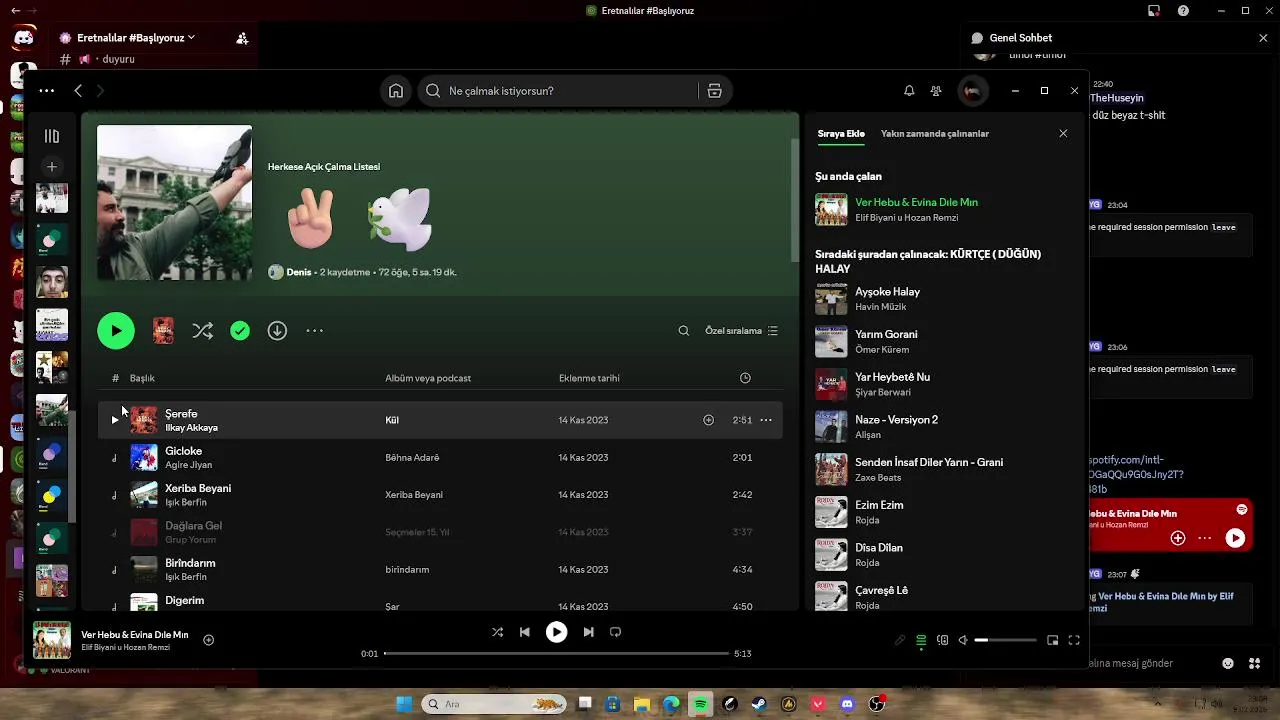Open the browse icon in search bar
1280x720 pixels.
[714, 91]
